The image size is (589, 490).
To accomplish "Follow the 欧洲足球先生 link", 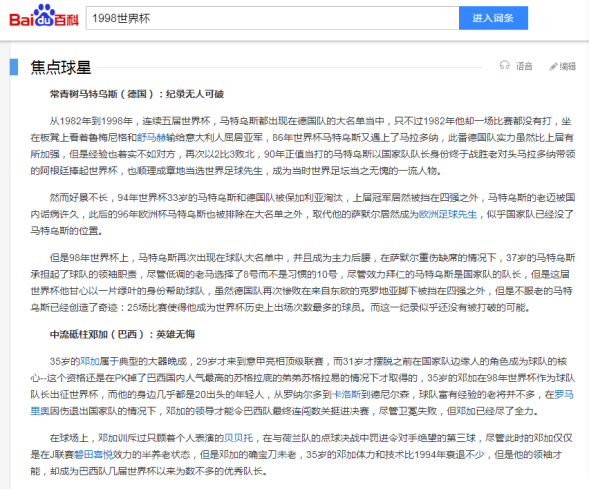I will coord(448,215).
